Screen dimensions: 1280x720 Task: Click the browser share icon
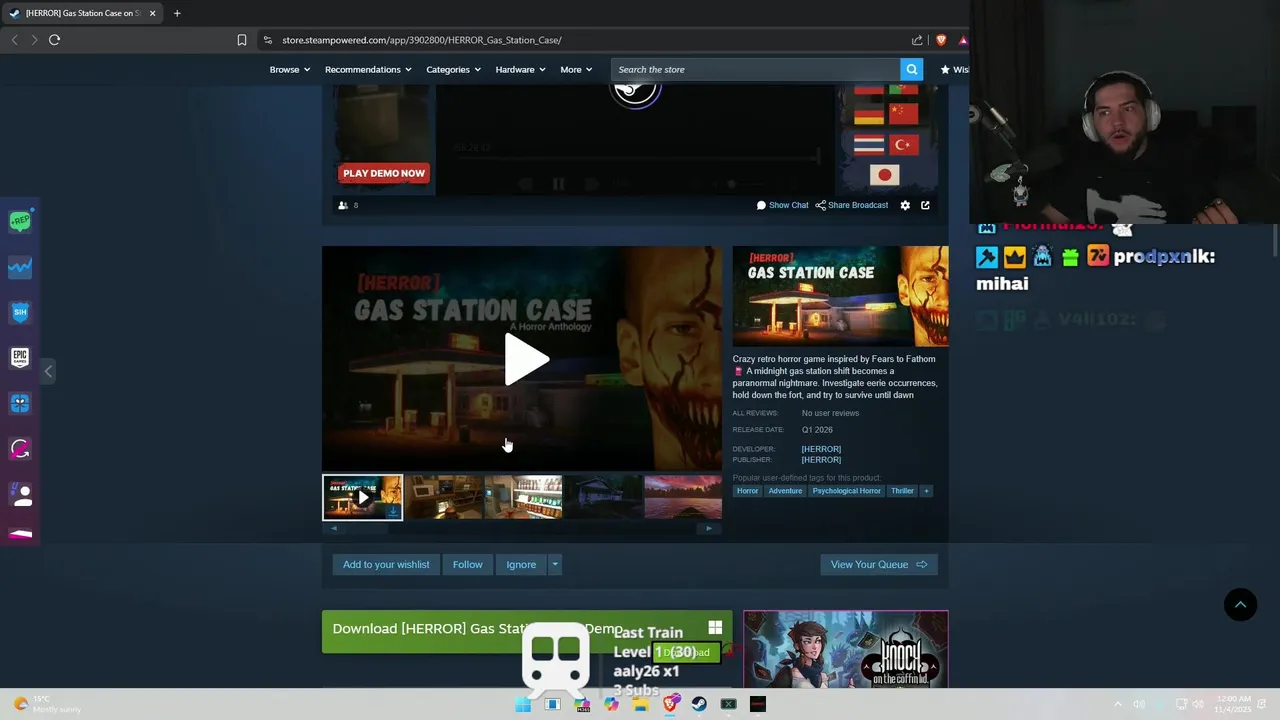(x=917, y=40)
